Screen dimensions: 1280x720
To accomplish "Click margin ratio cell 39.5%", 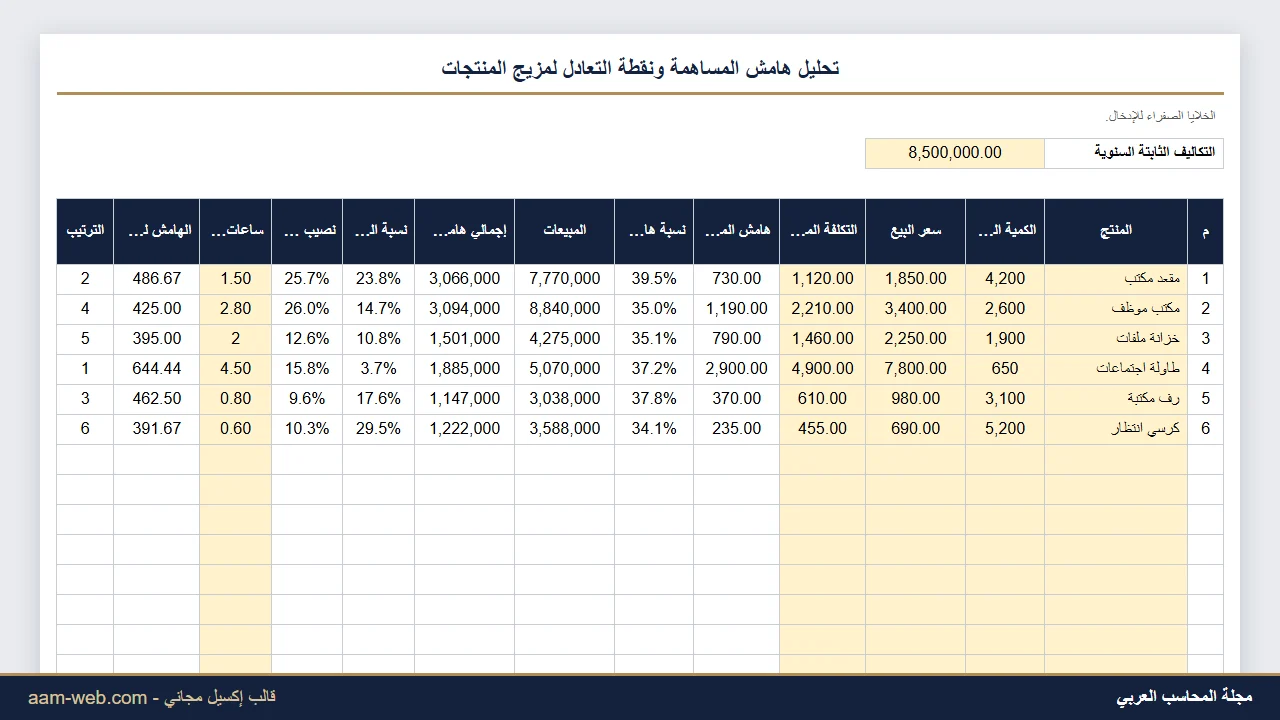I will (654, 279).
